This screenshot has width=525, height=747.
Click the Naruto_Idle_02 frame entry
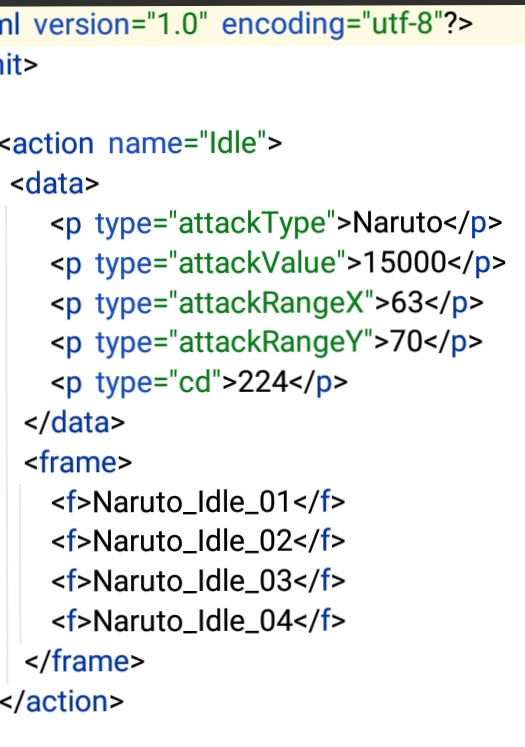coord(192,541)
